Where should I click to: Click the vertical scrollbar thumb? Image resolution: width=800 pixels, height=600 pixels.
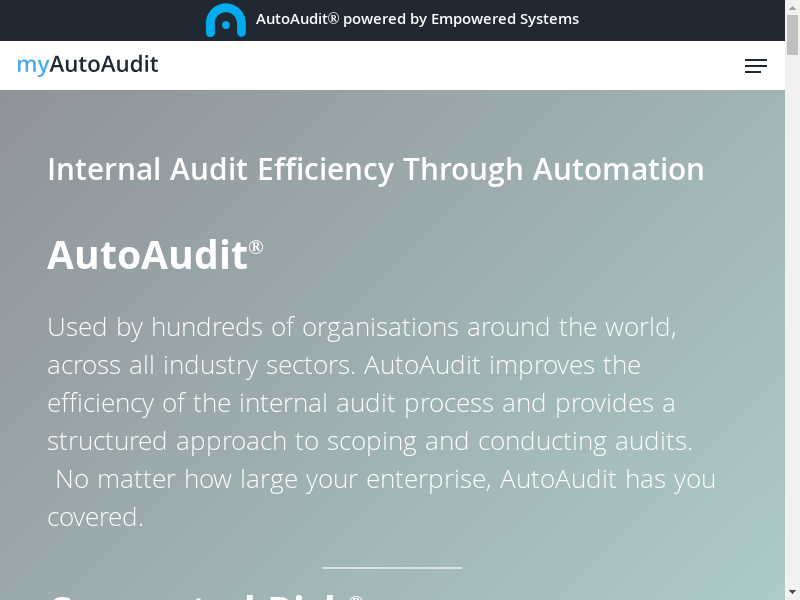[x=793, y=35]
